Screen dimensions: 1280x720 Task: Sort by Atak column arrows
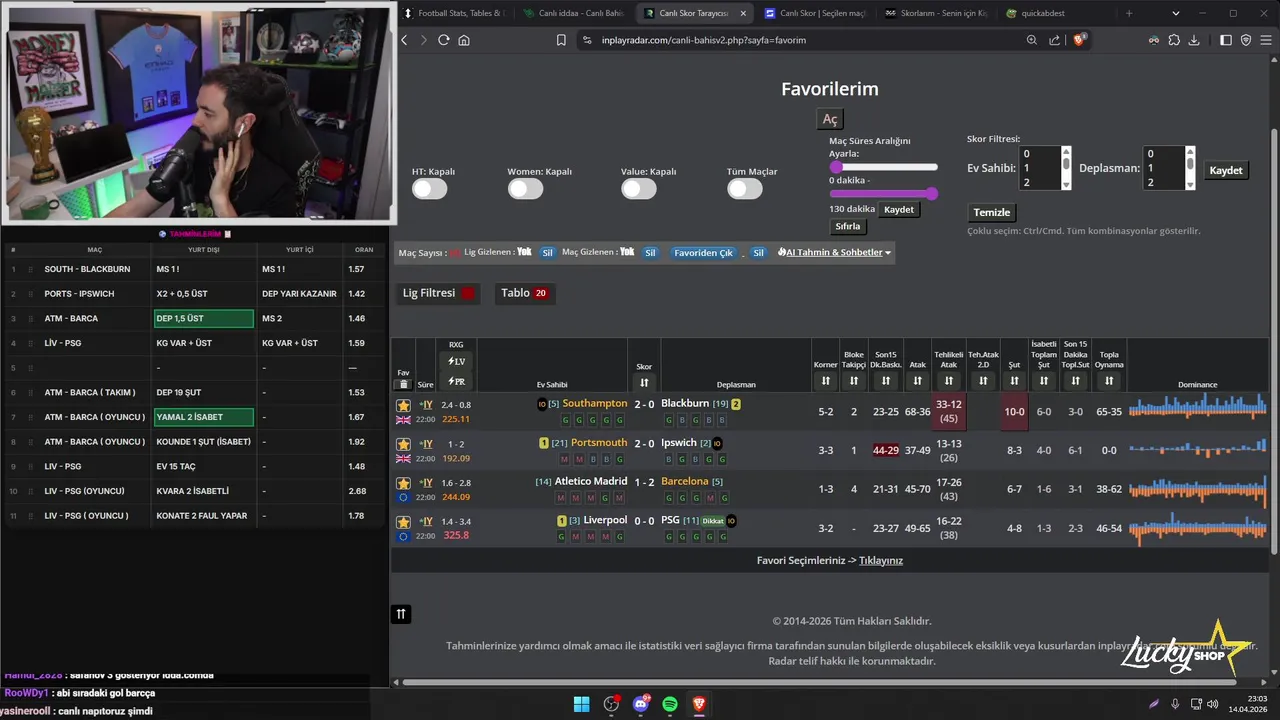coord(918,381)
